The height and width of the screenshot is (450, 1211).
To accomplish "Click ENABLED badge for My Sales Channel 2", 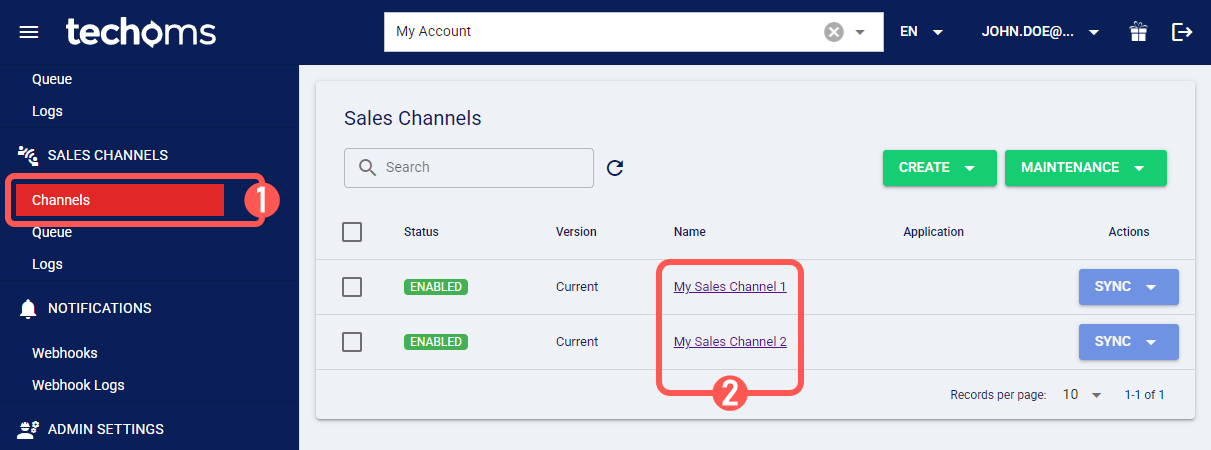I will pyautogui.click(x=436, y=342).
